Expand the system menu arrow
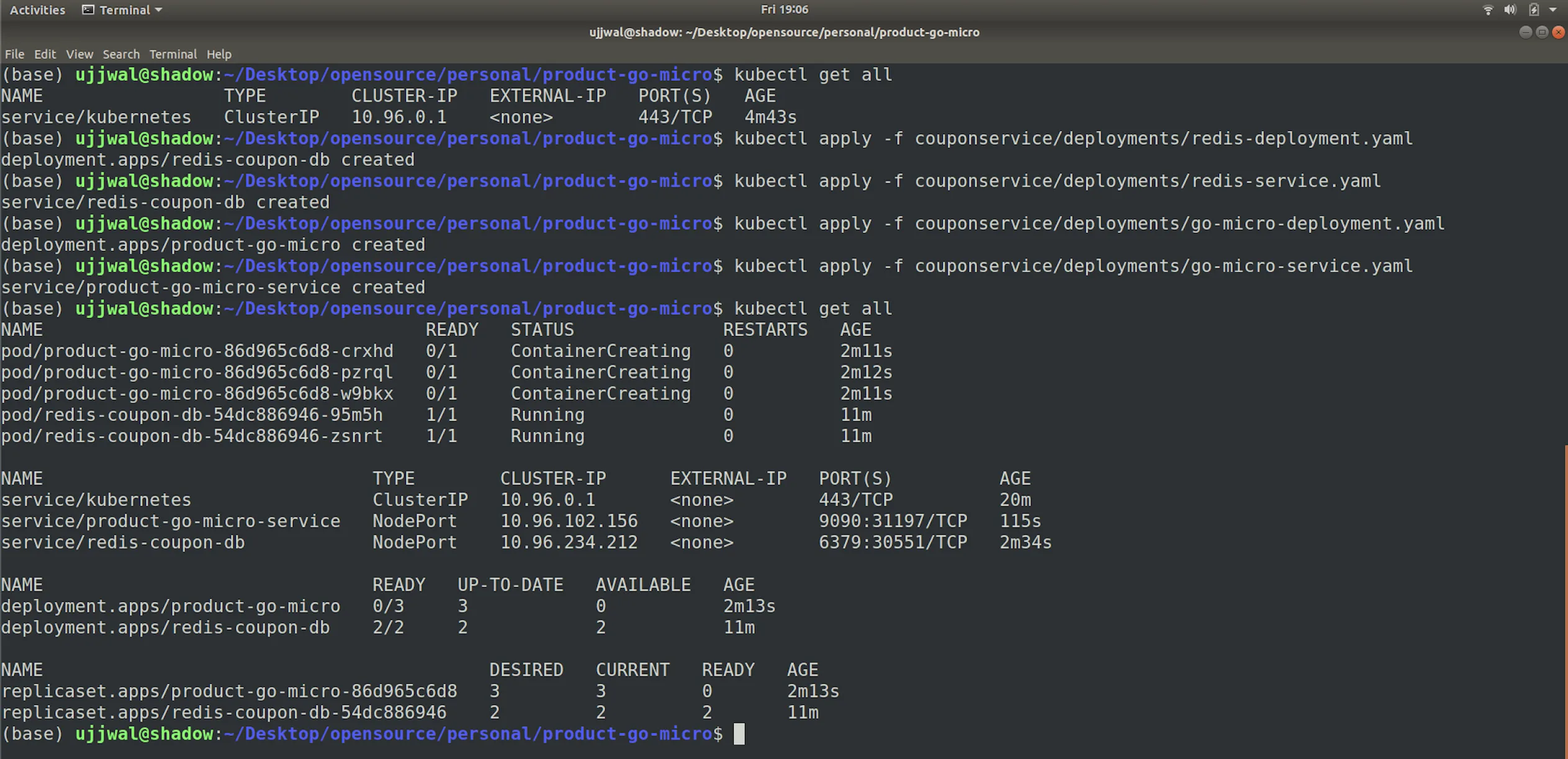 [1552, 10]
